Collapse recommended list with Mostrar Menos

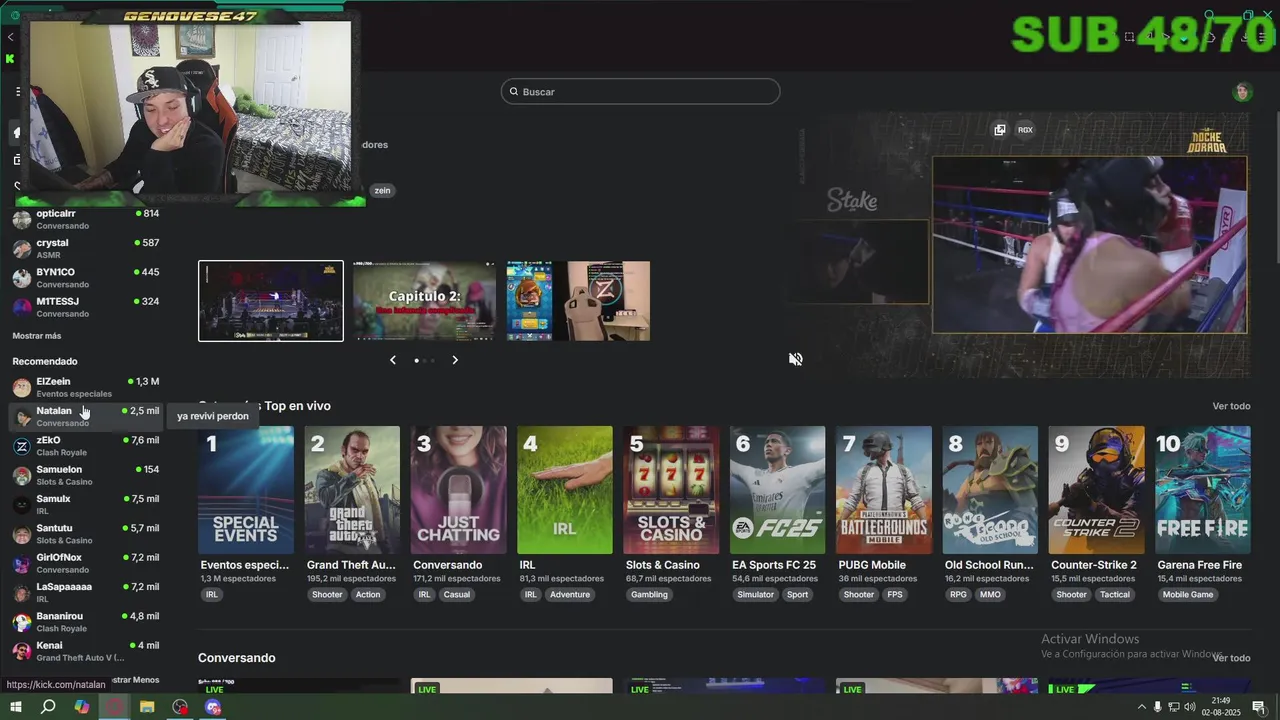[x=135, y=680]
